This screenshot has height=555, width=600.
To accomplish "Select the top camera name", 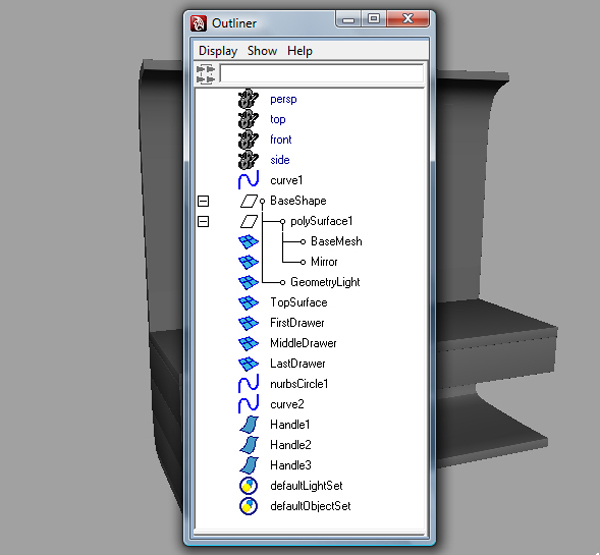I will 278,120.
